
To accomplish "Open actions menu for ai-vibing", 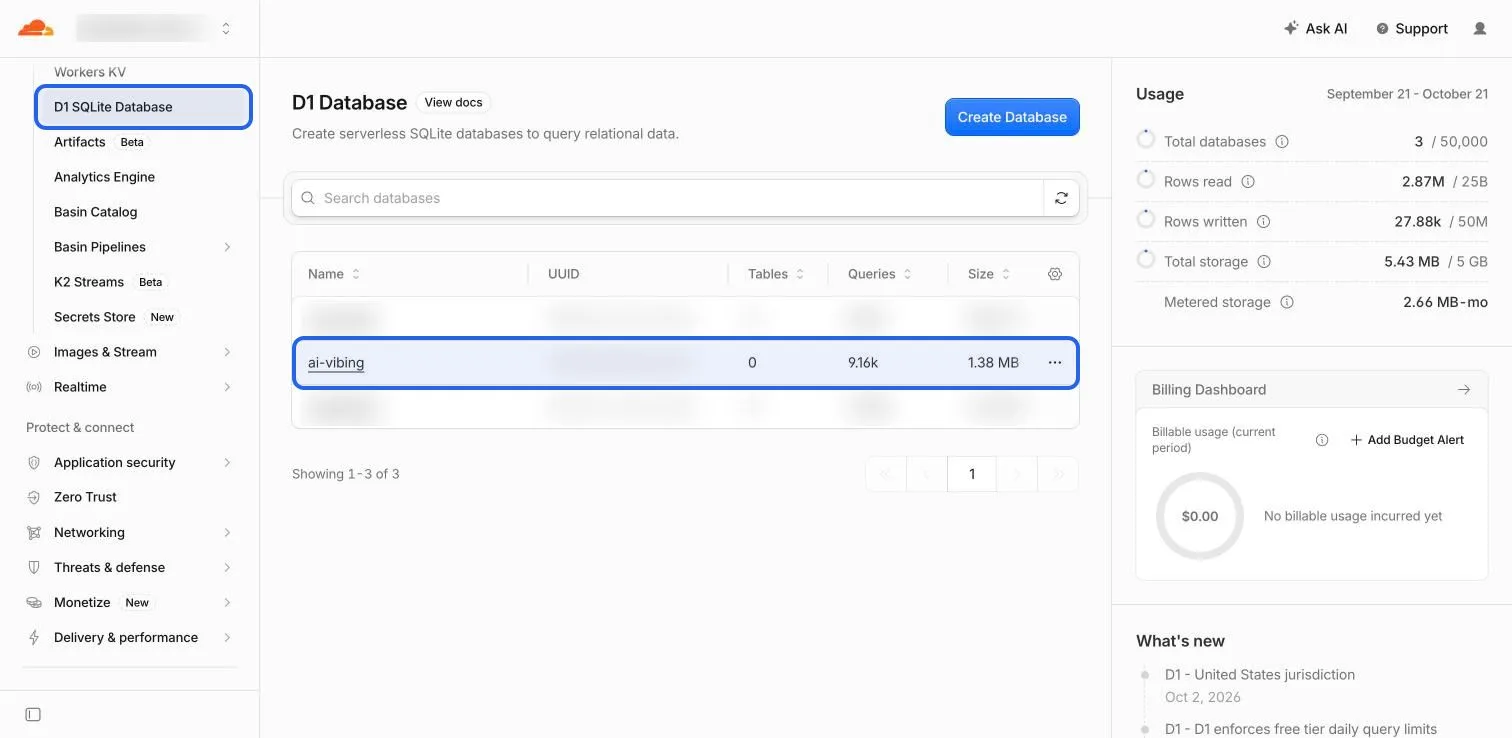I will pos(1055,363).
